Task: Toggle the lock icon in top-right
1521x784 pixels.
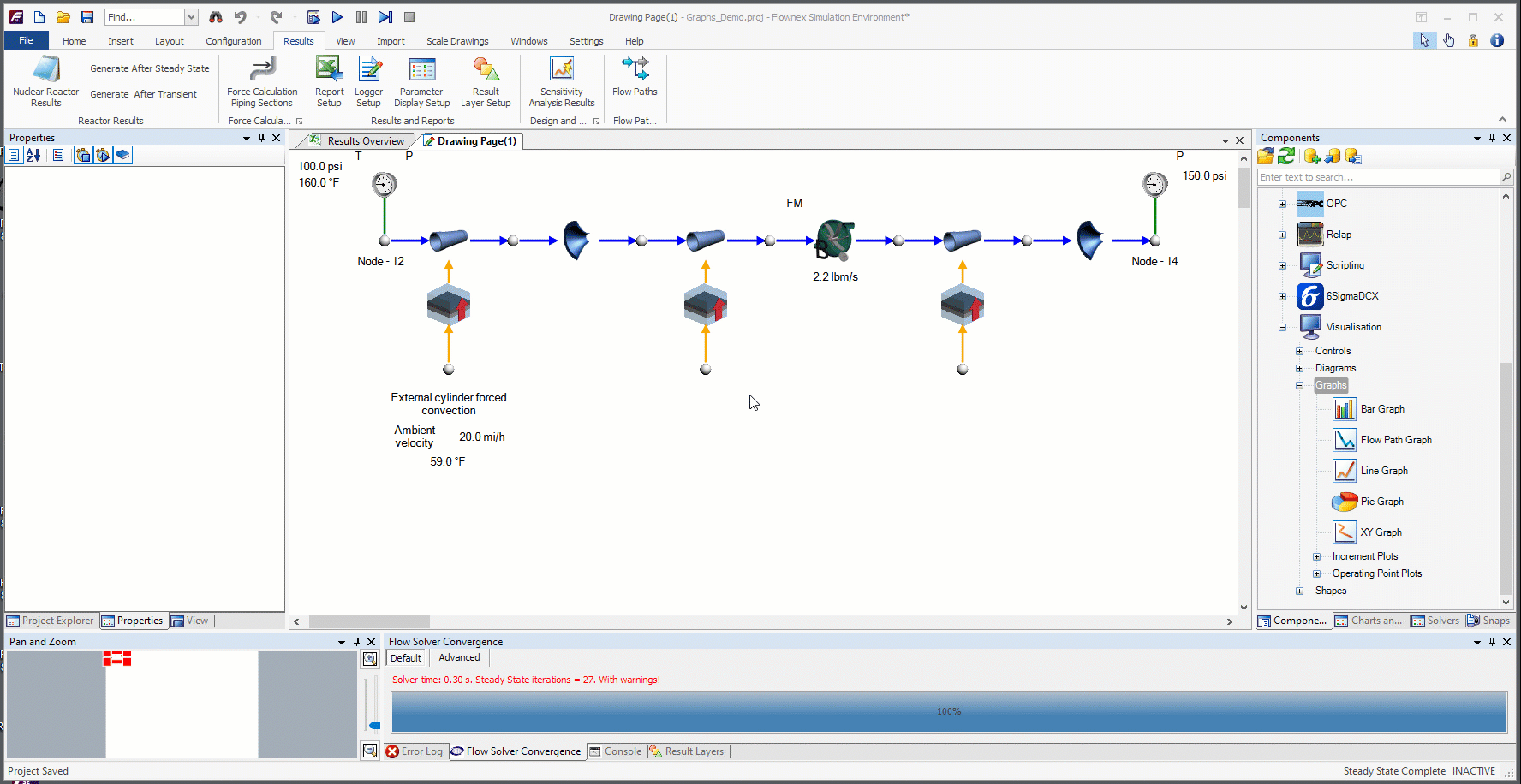Action: (x=1473, y=40)
